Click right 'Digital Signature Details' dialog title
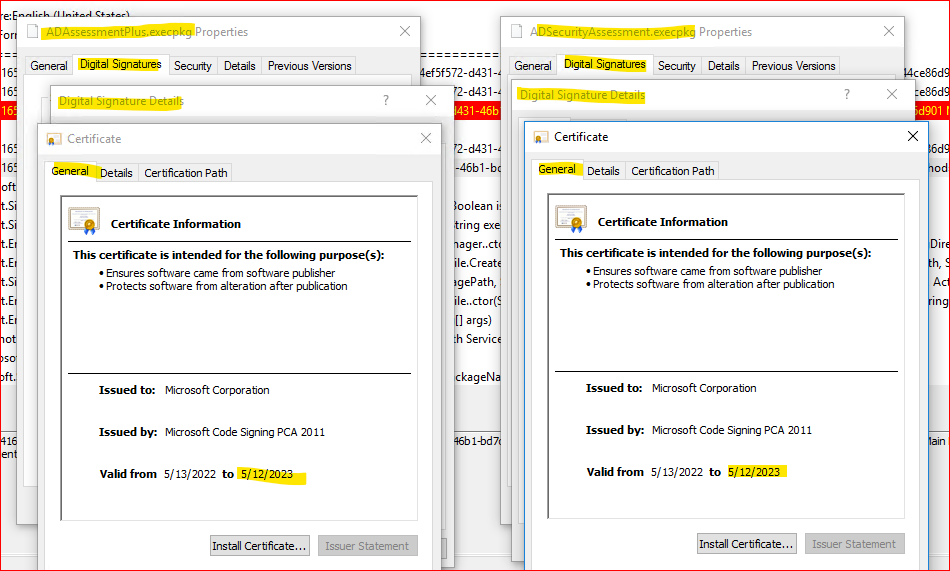The height and width of the screenshot is (571, 950). [x=582, y=95]
